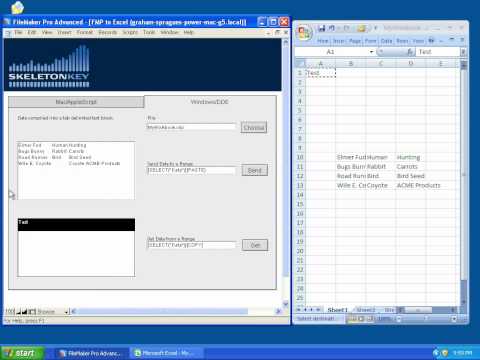Click the Get button
480x360 pixels.
[x=255, y=245]
